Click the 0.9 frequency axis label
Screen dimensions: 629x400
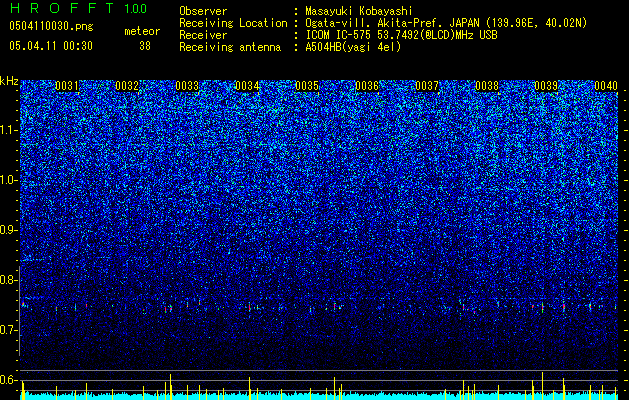tap(8, 230)
